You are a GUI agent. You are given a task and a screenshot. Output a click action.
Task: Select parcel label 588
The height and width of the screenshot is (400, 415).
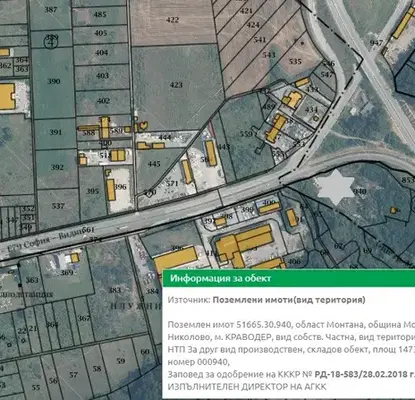[89, 133]
